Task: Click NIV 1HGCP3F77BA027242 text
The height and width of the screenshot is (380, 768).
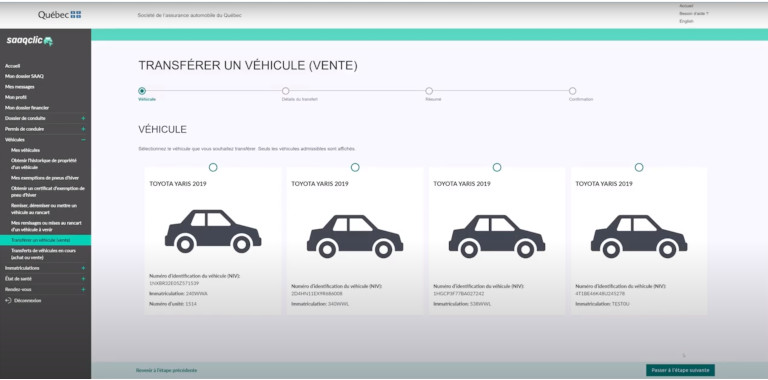Action: pyautogui.click(x=458, y=294)
